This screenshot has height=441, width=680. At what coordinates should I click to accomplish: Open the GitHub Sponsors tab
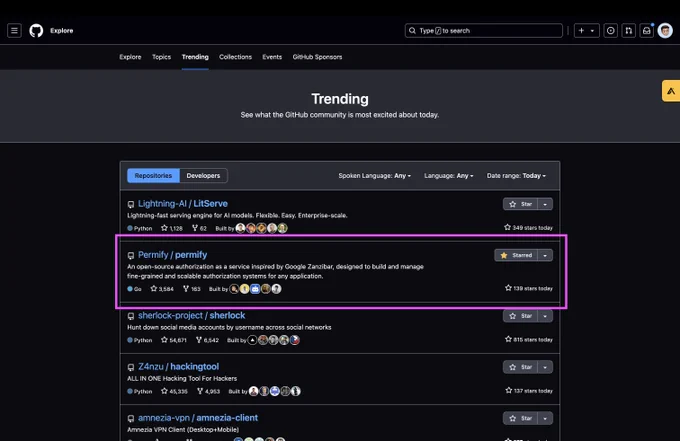(317, 57)
